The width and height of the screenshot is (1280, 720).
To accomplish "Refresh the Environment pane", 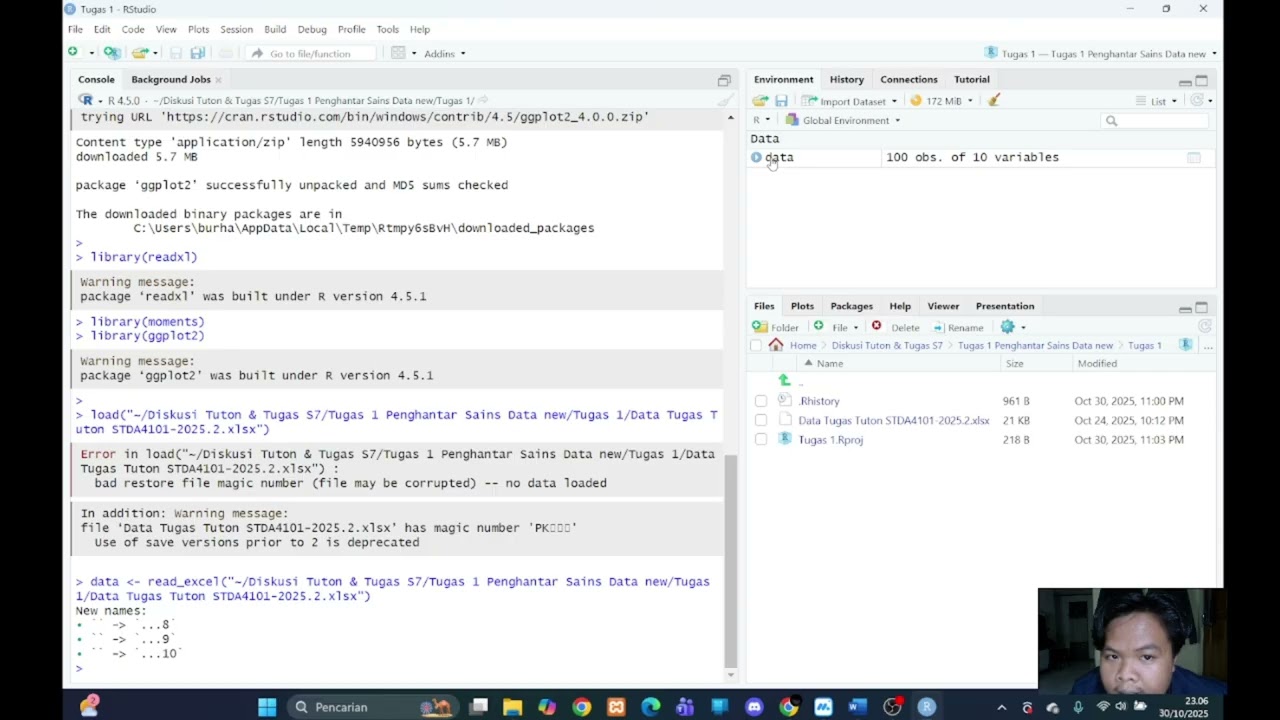I will pyautogui.click(x=1197, y=101).
